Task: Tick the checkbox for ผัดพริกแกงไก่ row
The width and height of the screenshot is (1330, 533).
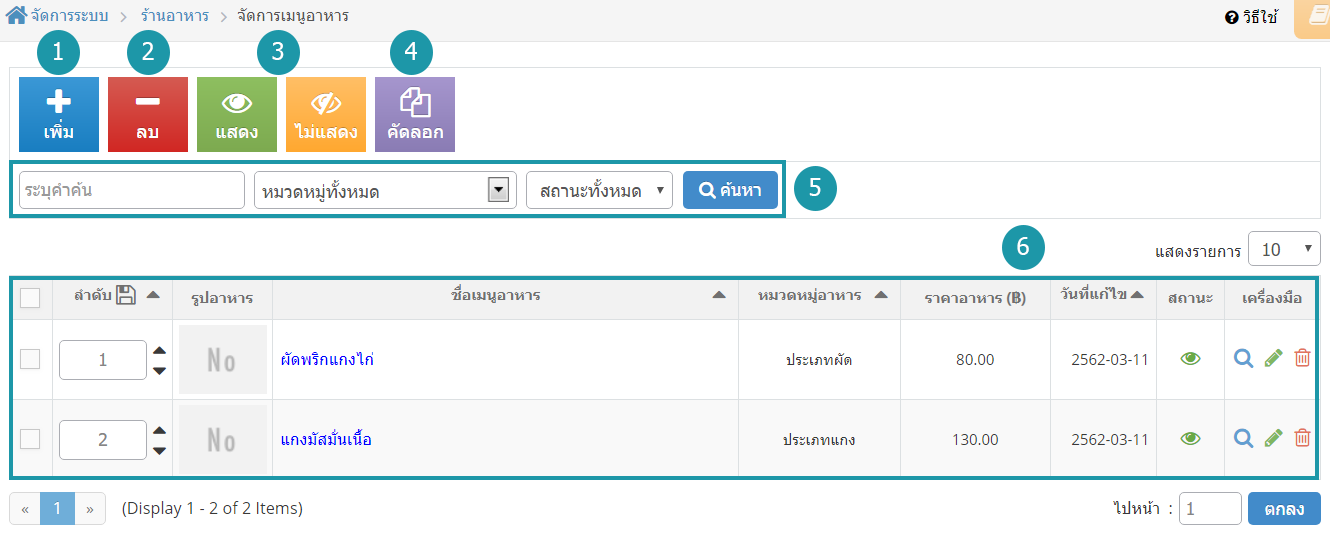Action: coord(30,359)
